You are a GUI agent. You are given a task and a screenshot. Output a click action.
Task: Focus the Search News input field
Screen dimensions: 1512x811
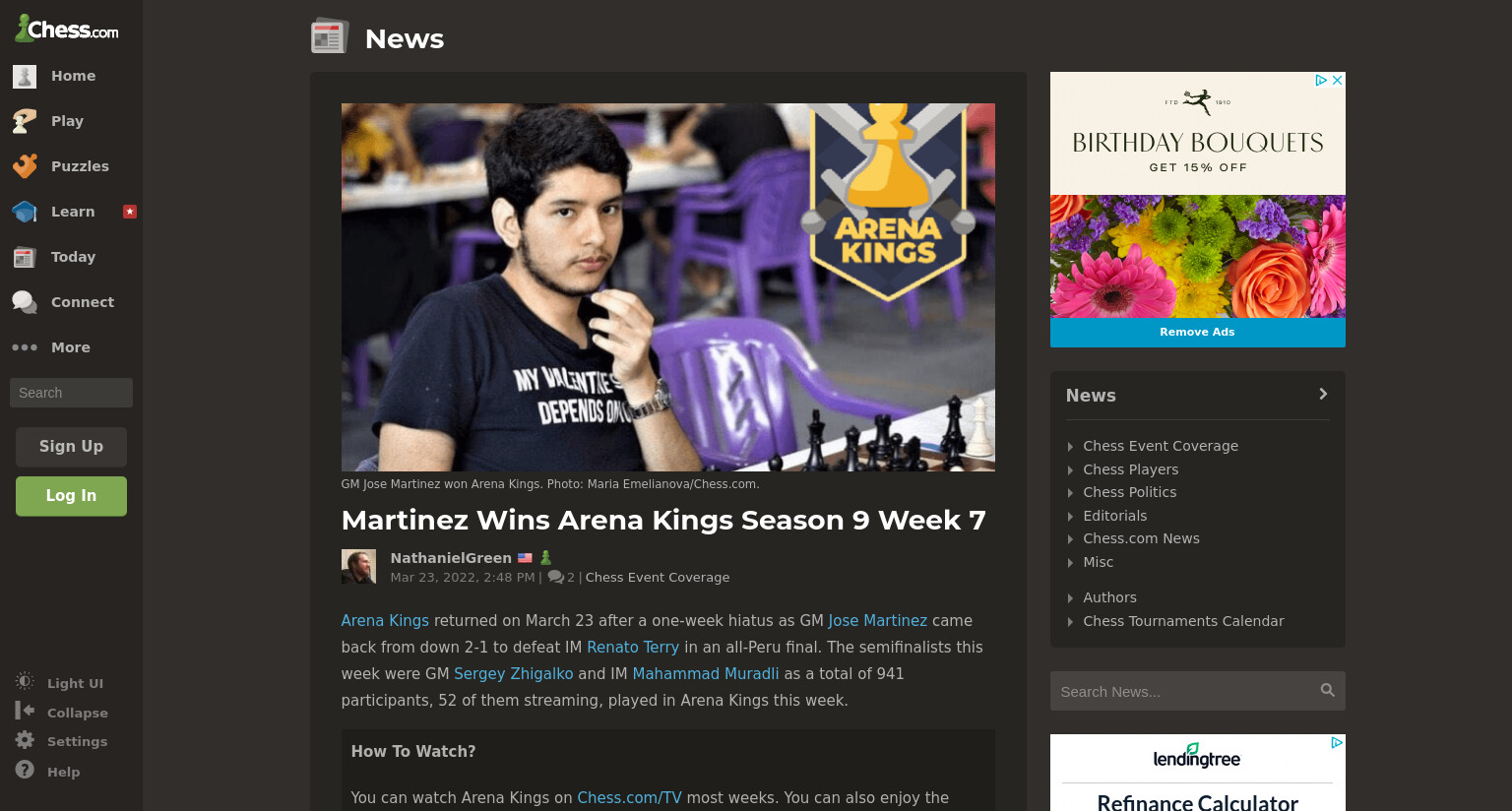coord(1185,691)
